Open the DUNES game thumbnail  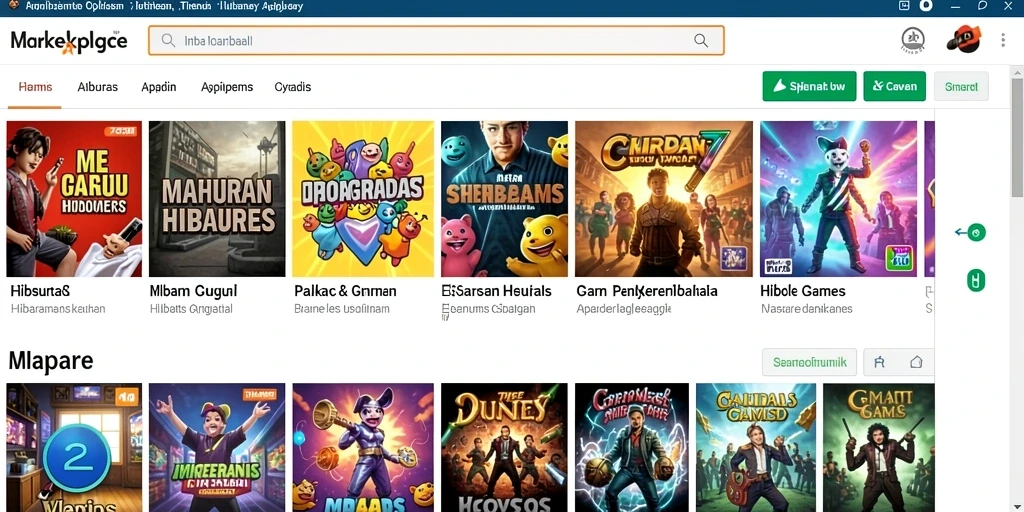pyautogui.click(x=504, y=447)
